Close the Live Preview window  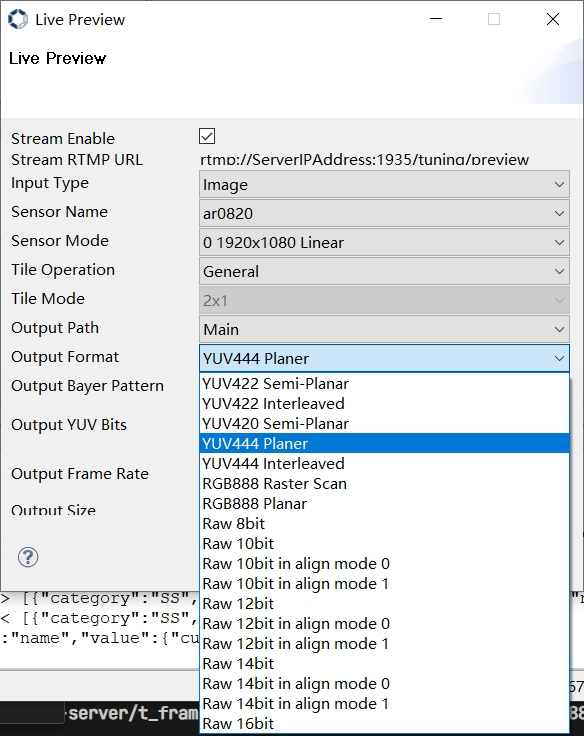[x=553, y=19]
